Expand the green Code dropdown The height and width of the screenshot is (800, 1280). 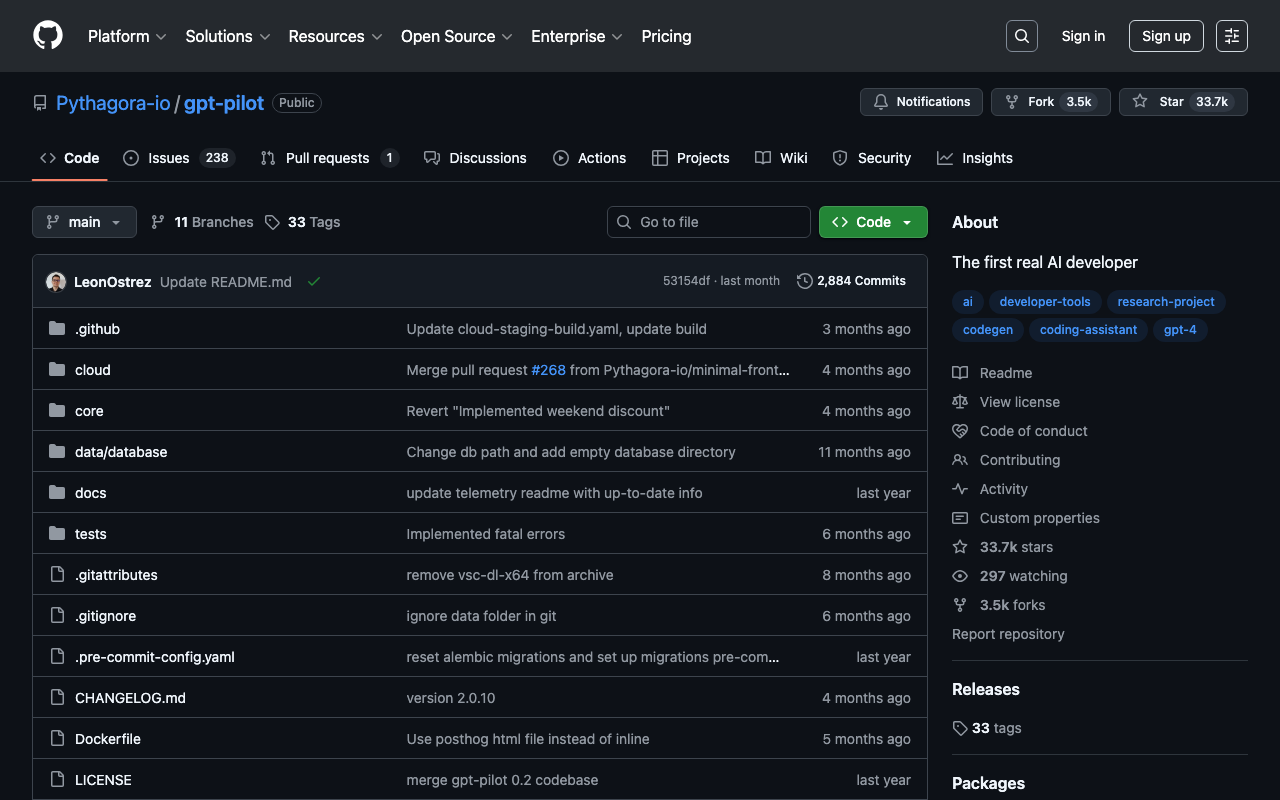pos(872,222)
